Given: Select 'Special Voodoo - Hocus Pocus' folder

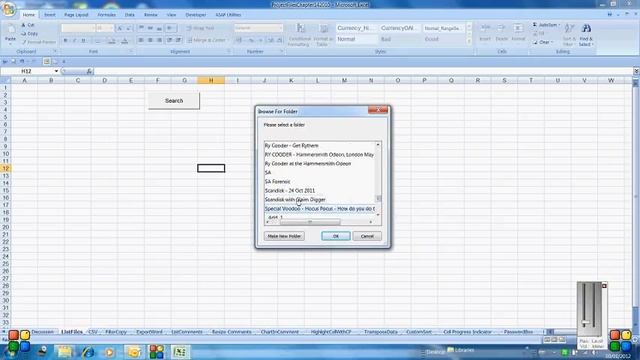Looking at the screenshot, I should click(x=320, y=209).
